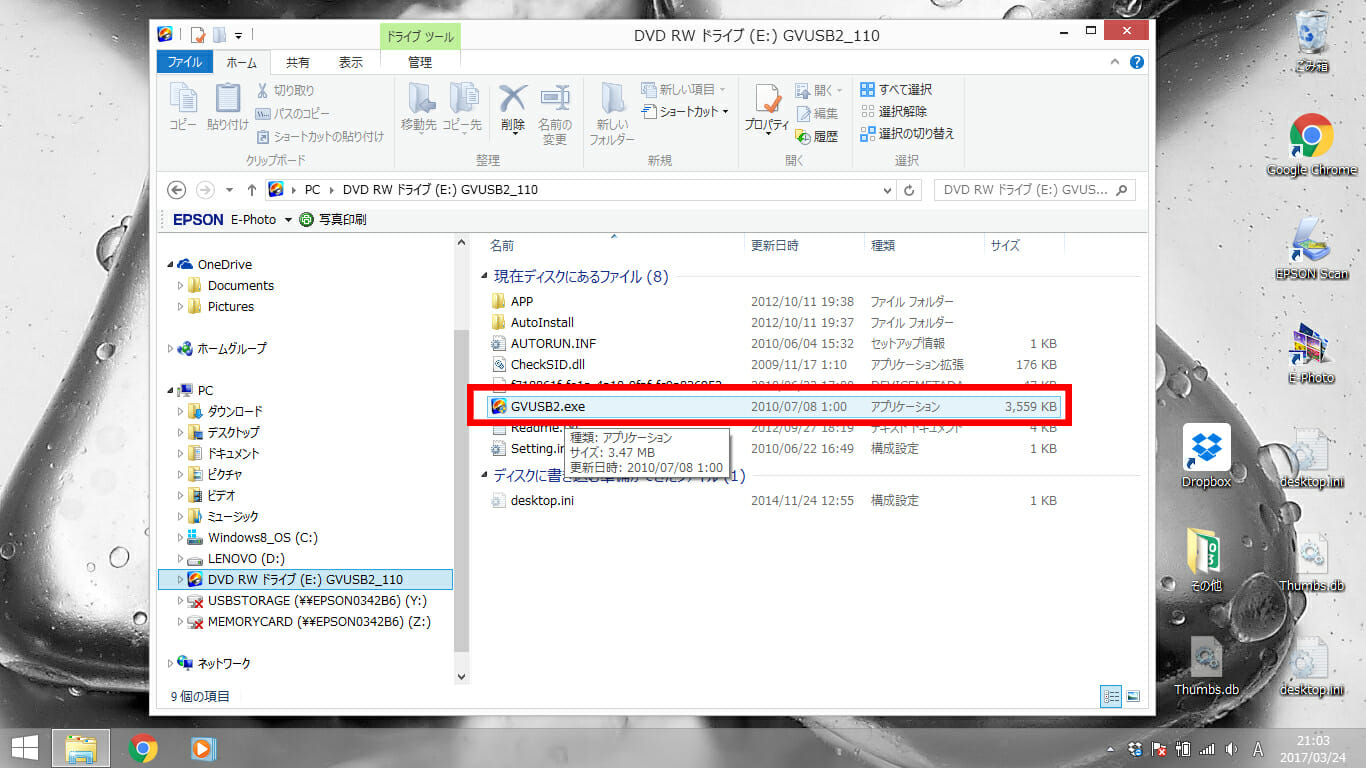Open the File (ファイル) tab

pyautogui.click(x=185, y=62)
